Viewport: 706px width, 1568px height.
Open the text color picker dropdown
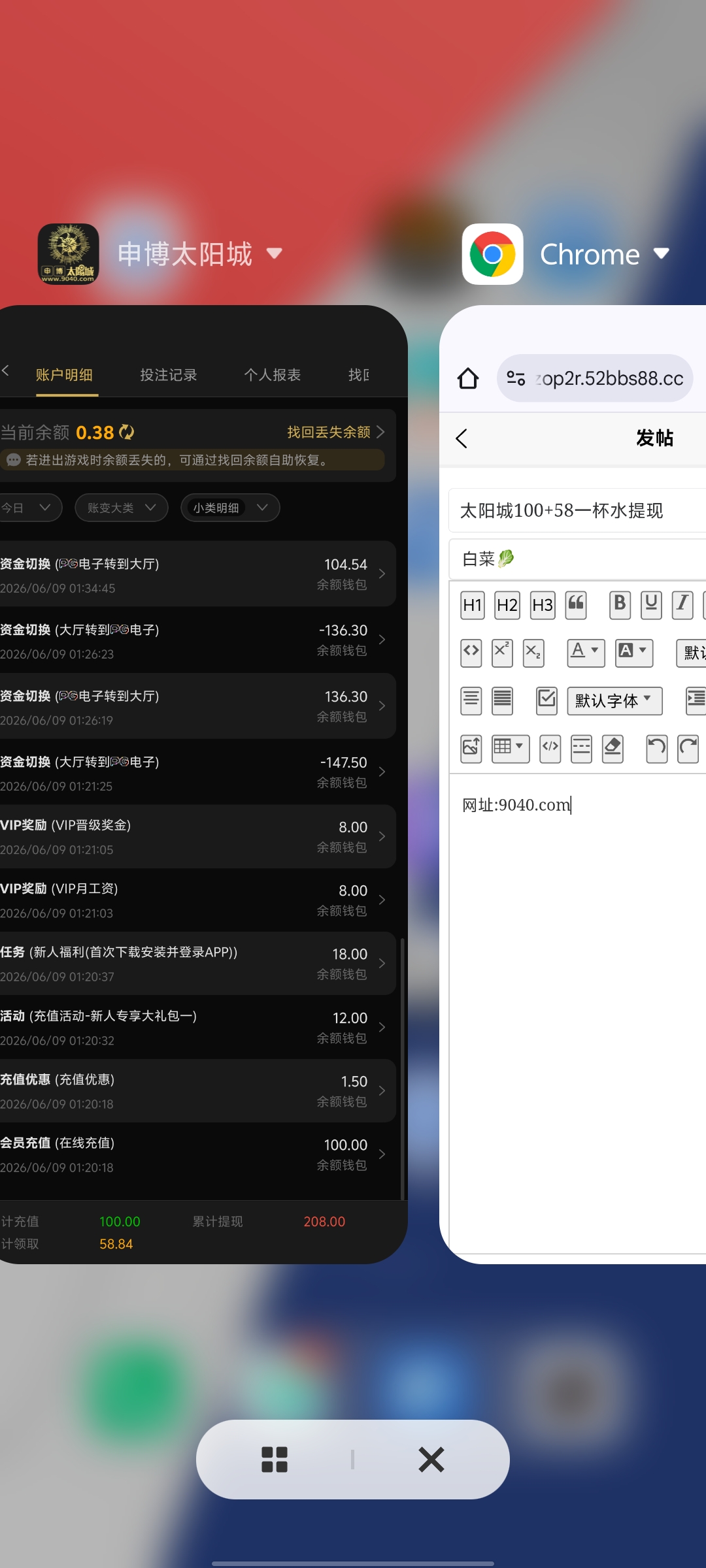click(x=586, y=653)
